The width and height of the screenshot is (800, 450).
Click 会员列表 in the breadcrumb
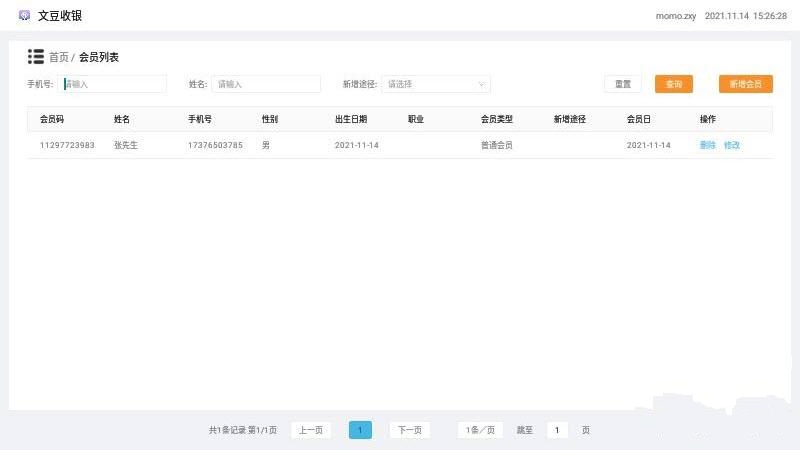[x=99, y=58]
